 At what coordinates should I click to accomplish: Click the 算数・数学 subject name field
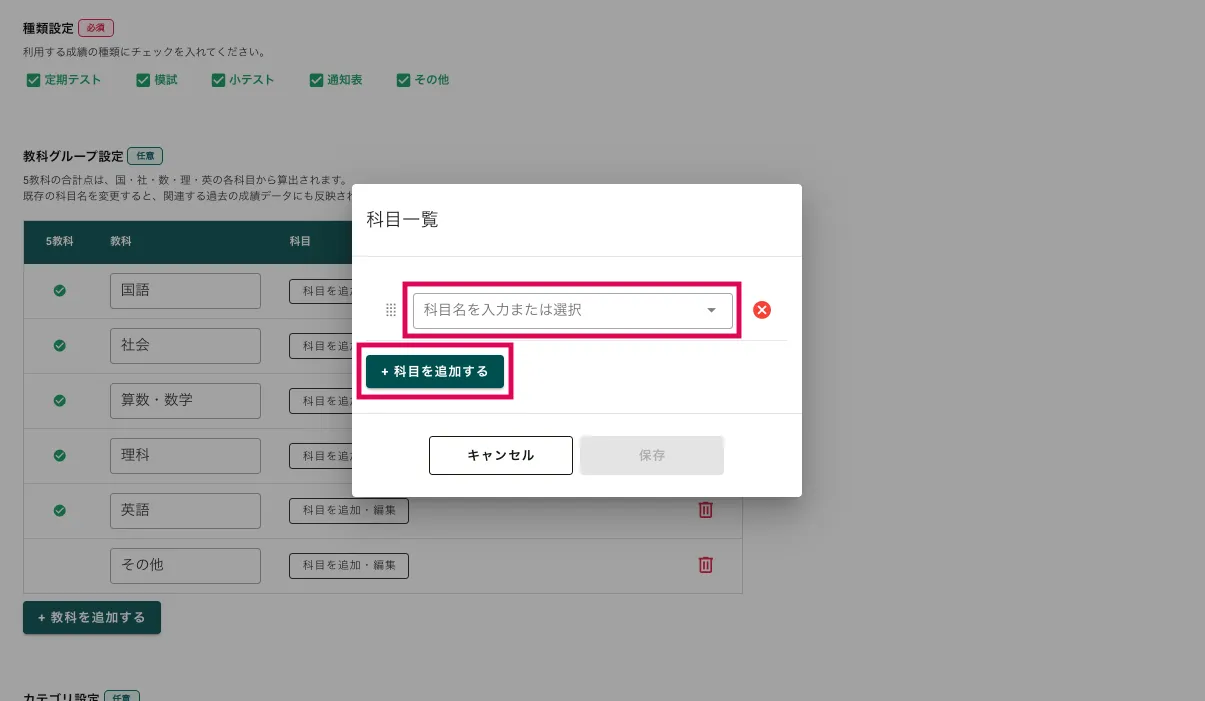tap(185, 400)
